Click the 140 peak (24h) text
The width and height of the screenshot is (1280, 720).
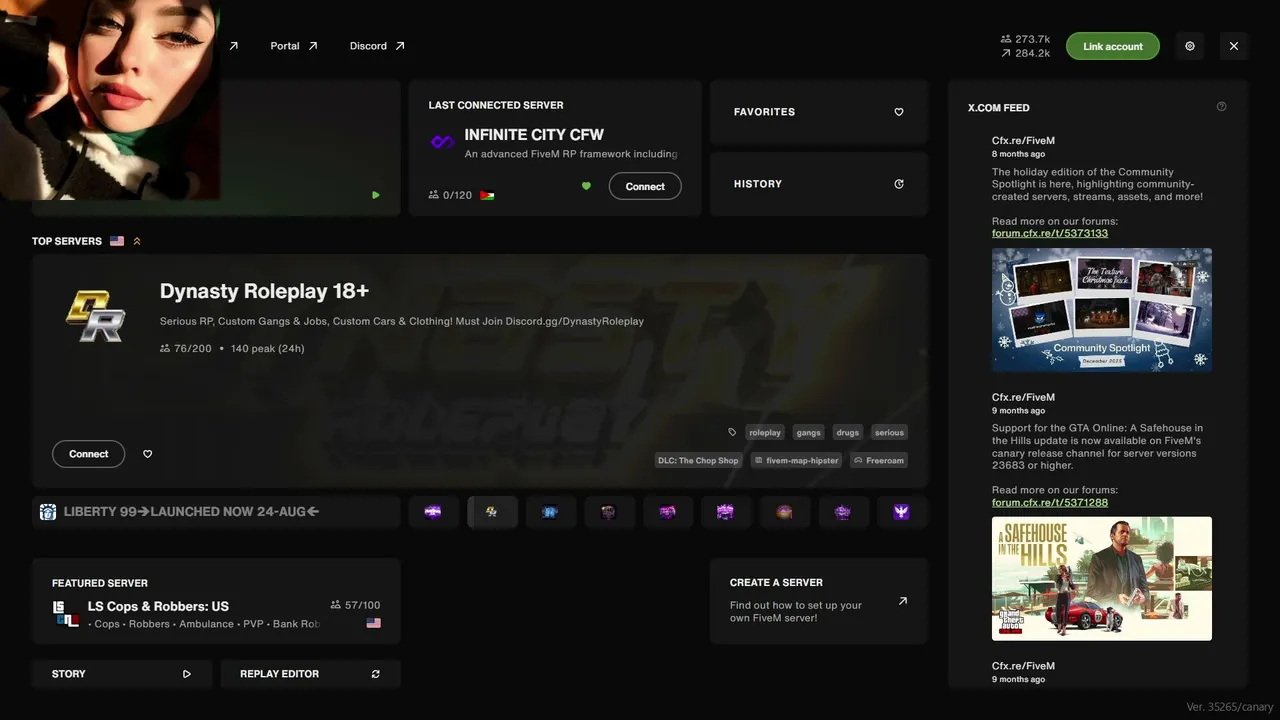267,349
